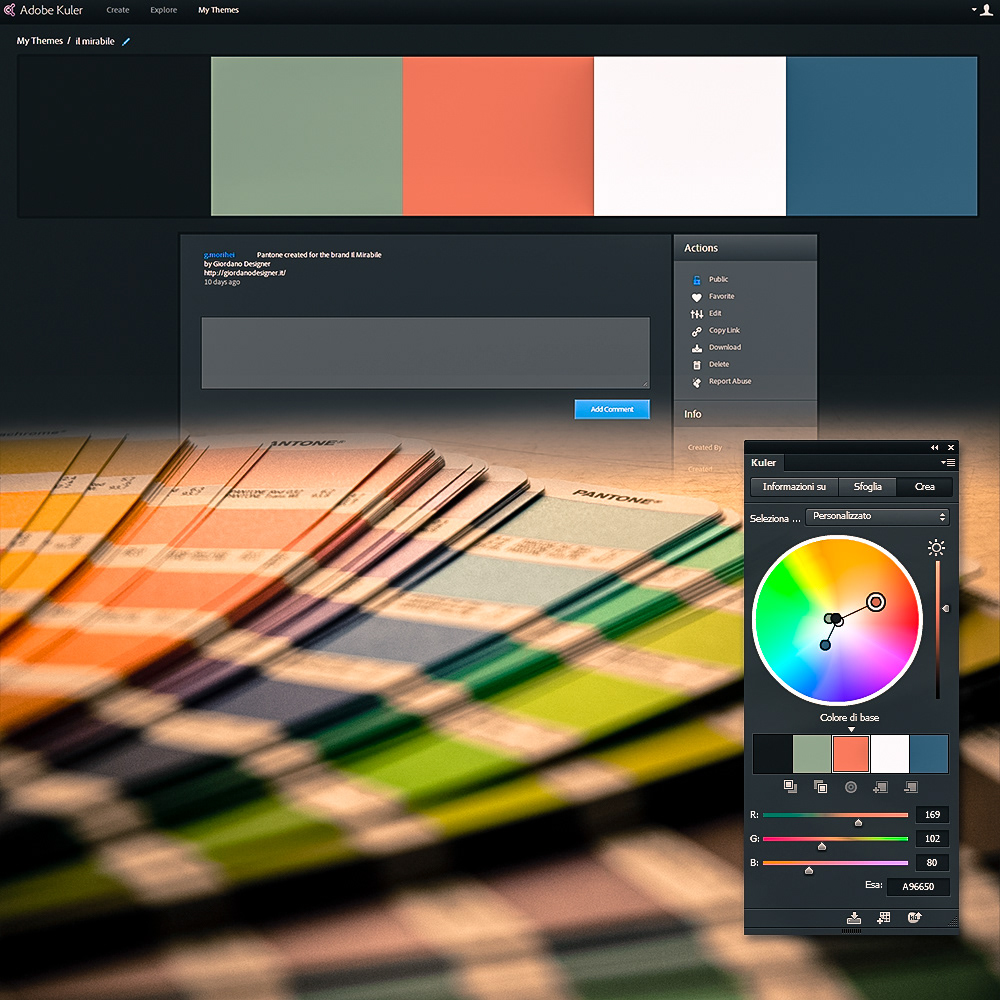Click the brightness slider handle
This screenshot has height=1000, width=1000.
(x=945, y=608)
